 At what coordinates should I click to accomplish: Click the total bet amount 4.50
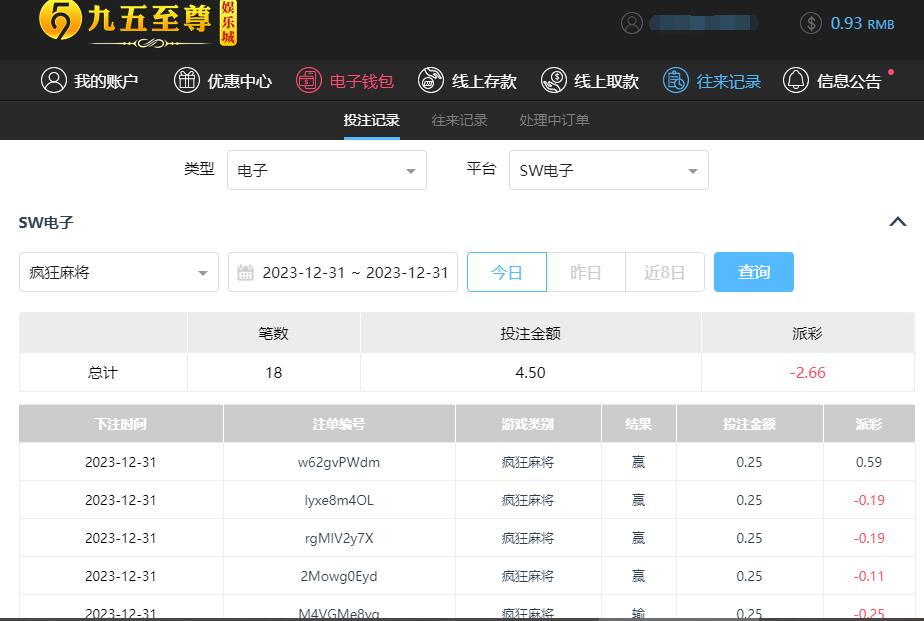pos(530,373)
